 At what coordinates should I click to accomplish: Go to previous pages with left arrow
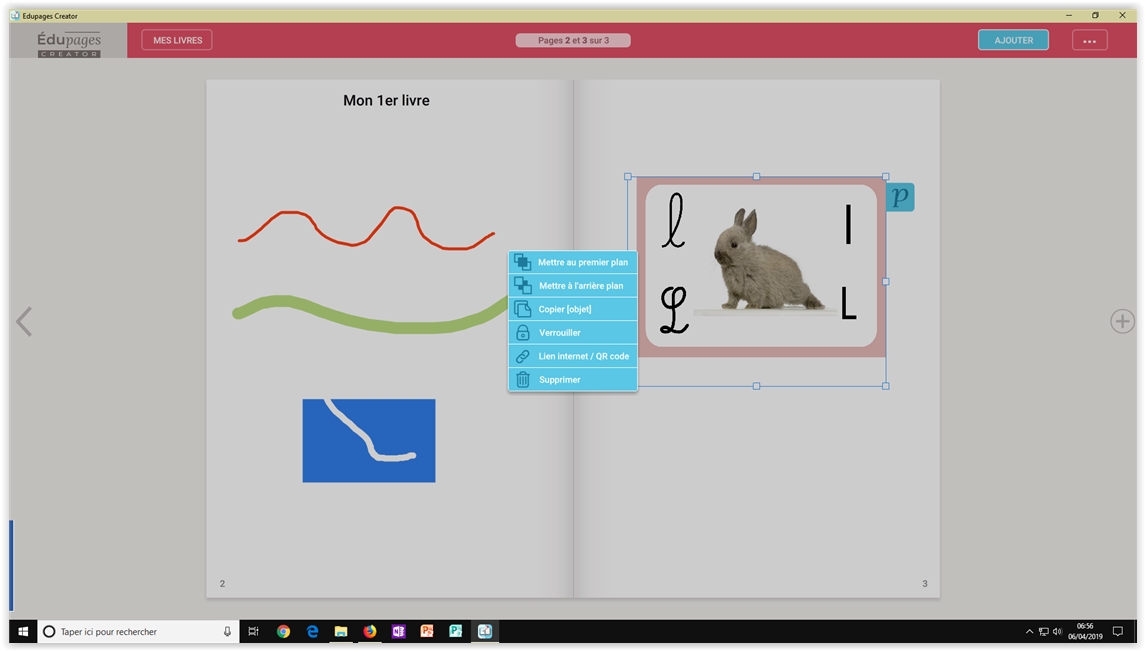(x=24, y=321)
